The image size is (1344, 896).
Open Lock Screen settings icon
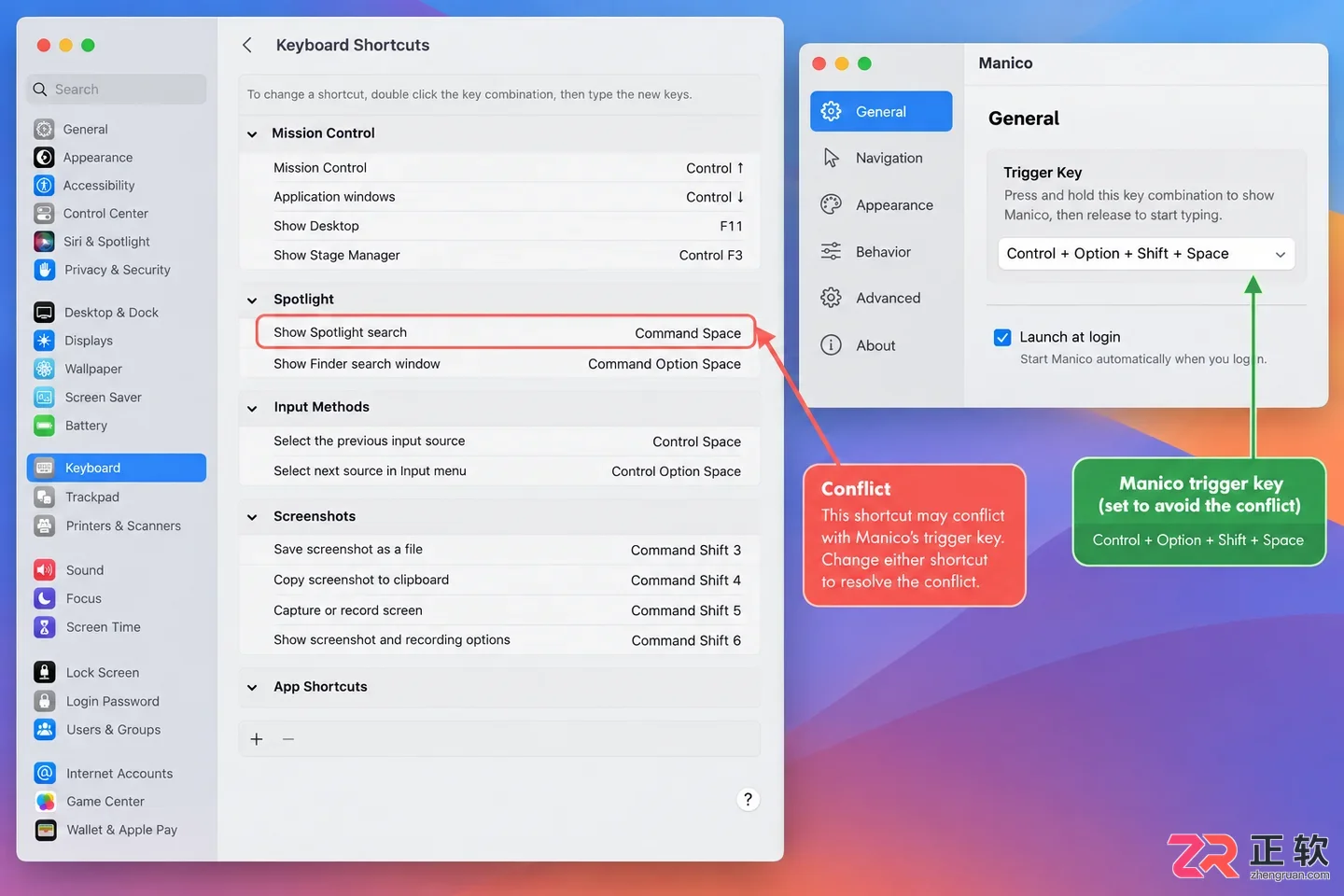pos(44,672)
